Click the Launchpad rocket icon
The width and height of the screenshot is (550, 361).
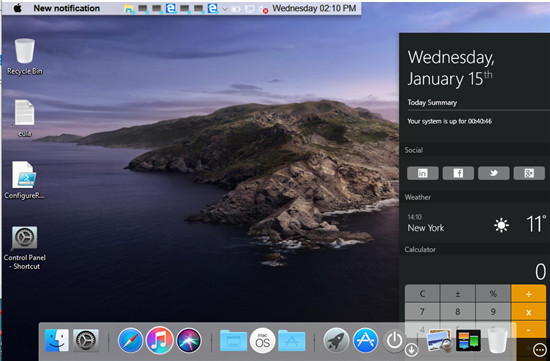[x=336, y=340]
